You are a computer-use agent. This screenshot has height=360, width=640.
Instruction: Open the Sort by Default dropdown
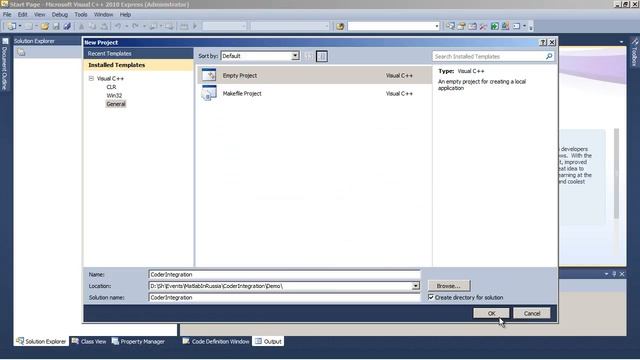(260, 56)
